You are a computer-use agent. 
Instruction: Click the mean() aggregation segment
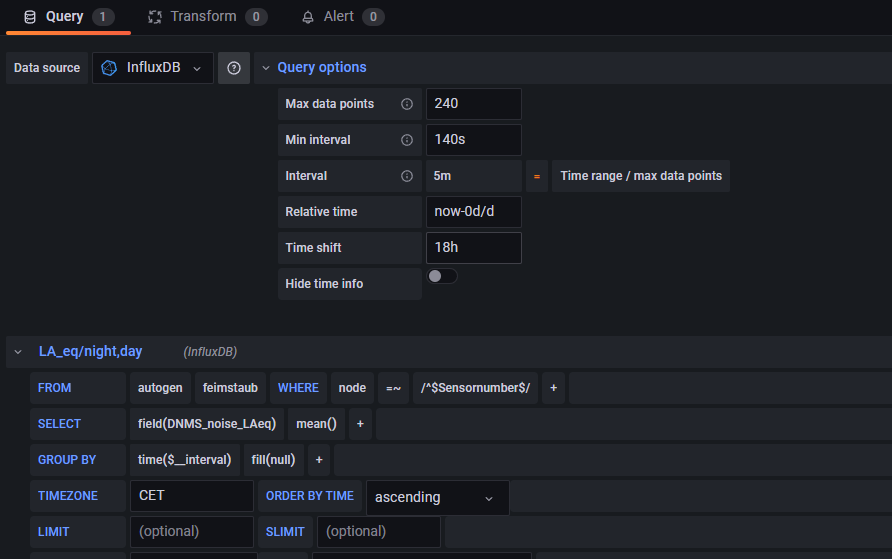[x=316, y=424]
